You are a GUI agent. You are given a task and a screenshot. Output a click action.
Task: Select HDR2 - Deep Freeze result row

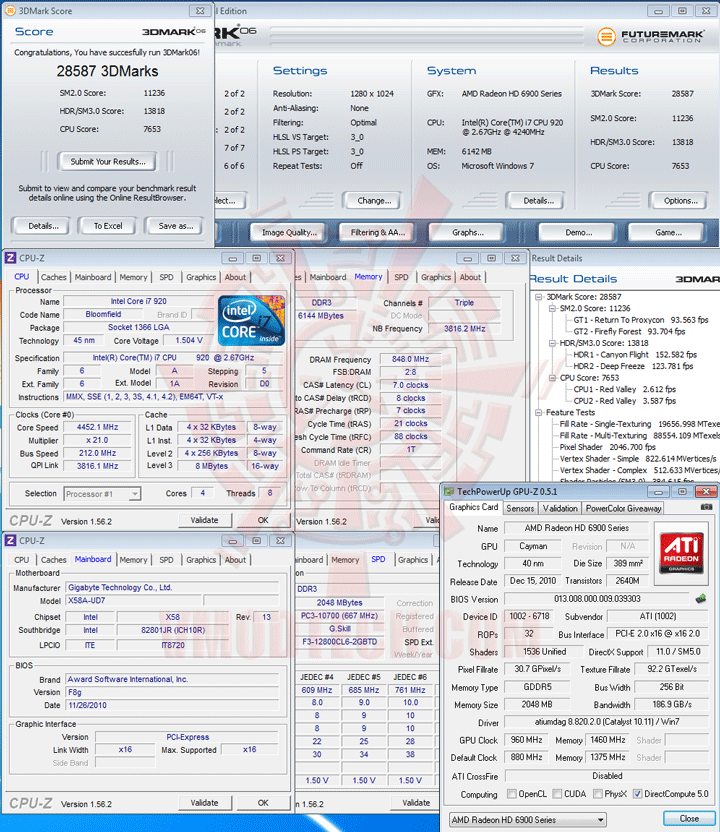[x=635, y=366]
